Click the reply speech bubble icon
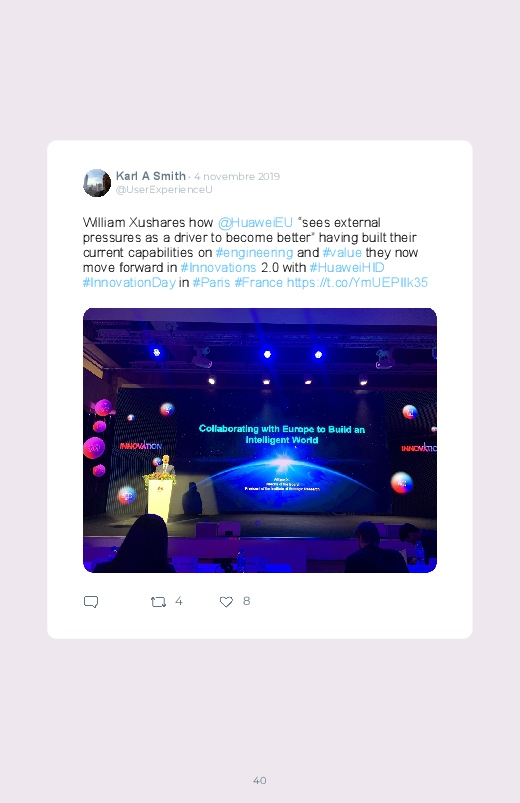Viewport: 520px width, 803px height. coord(91,602)
